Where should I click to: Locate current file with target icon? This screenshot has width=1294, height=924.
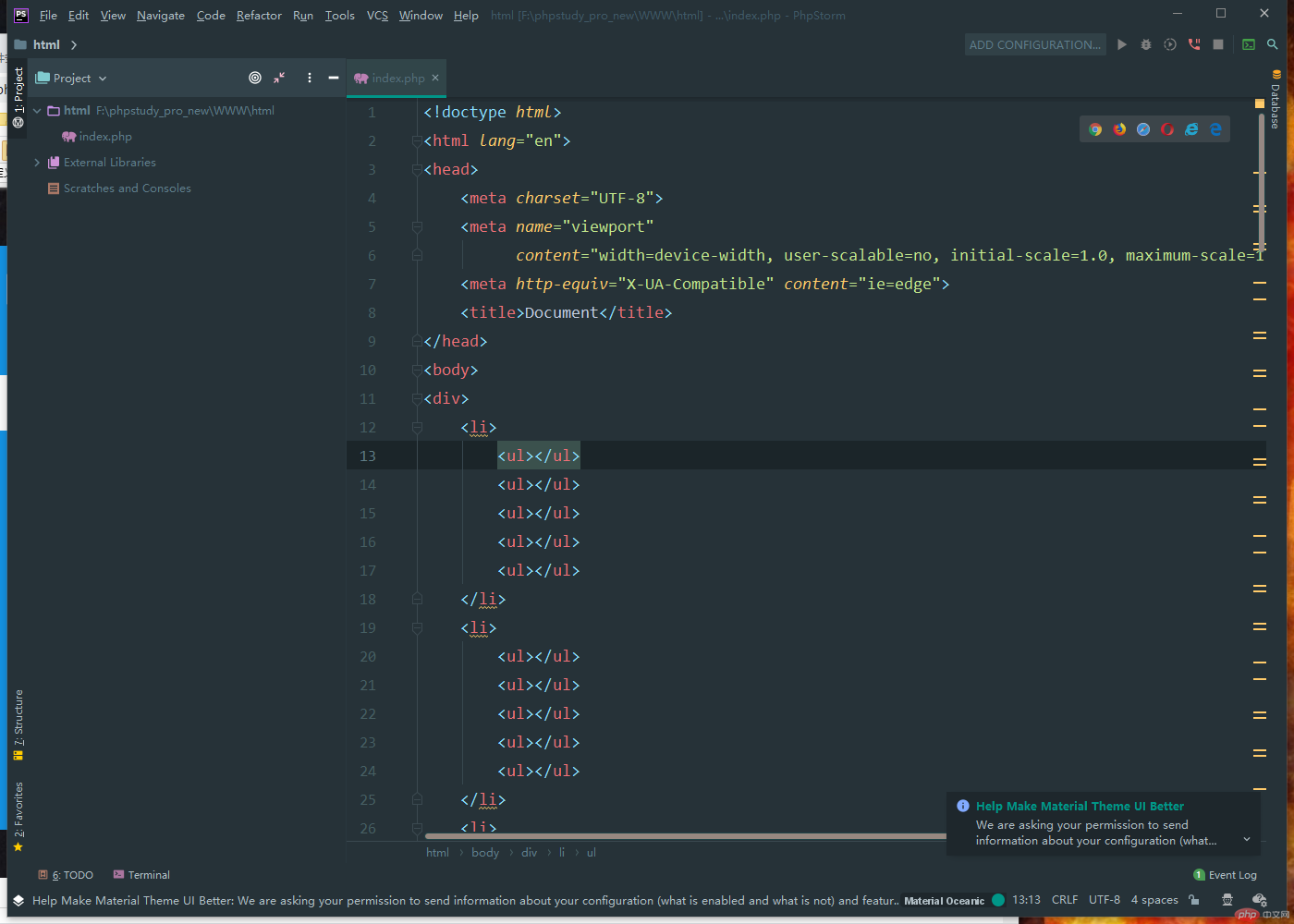pos(255,78)
